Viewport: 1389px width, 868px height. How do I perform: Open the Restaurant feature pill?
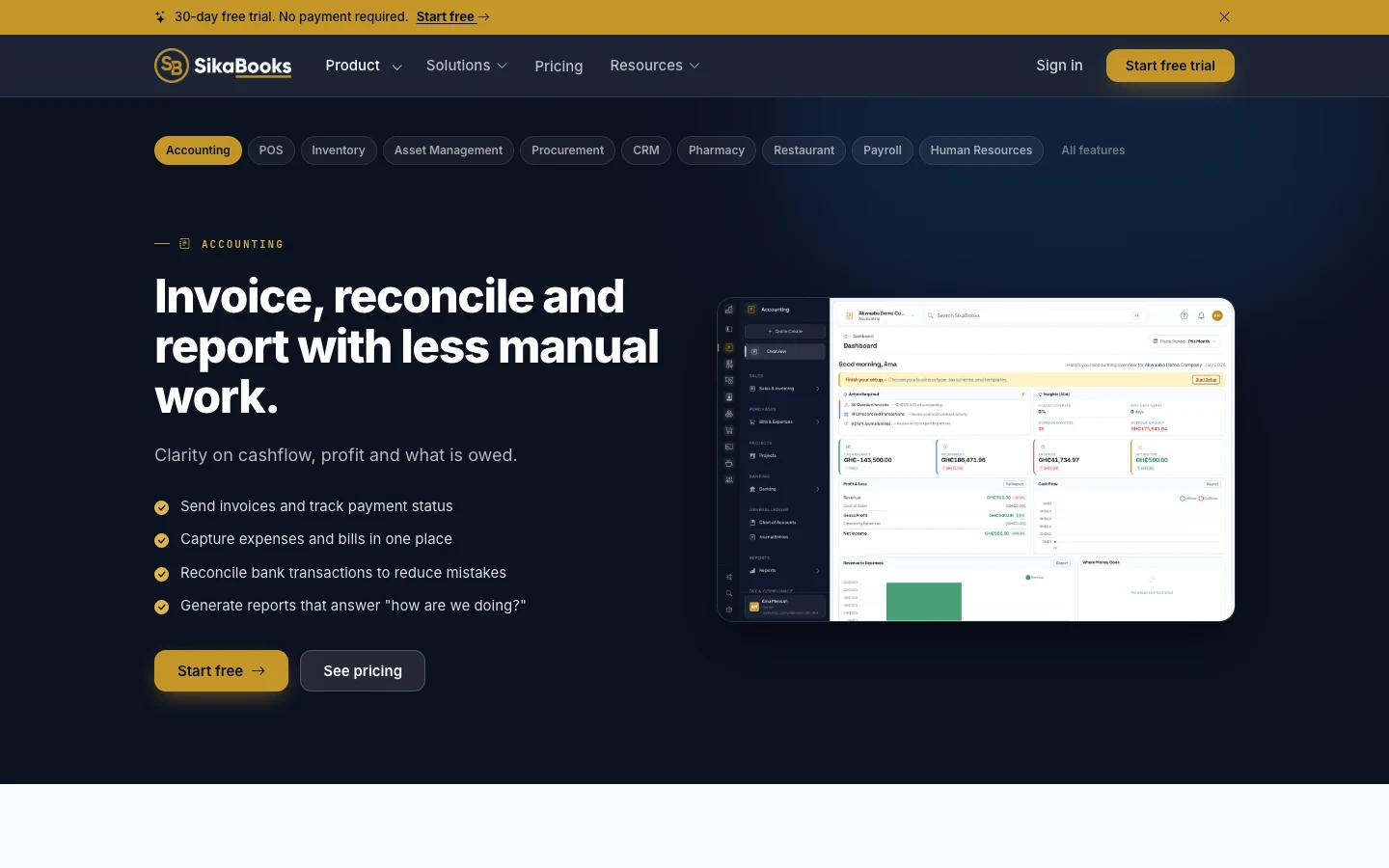(x=803, y=150)
